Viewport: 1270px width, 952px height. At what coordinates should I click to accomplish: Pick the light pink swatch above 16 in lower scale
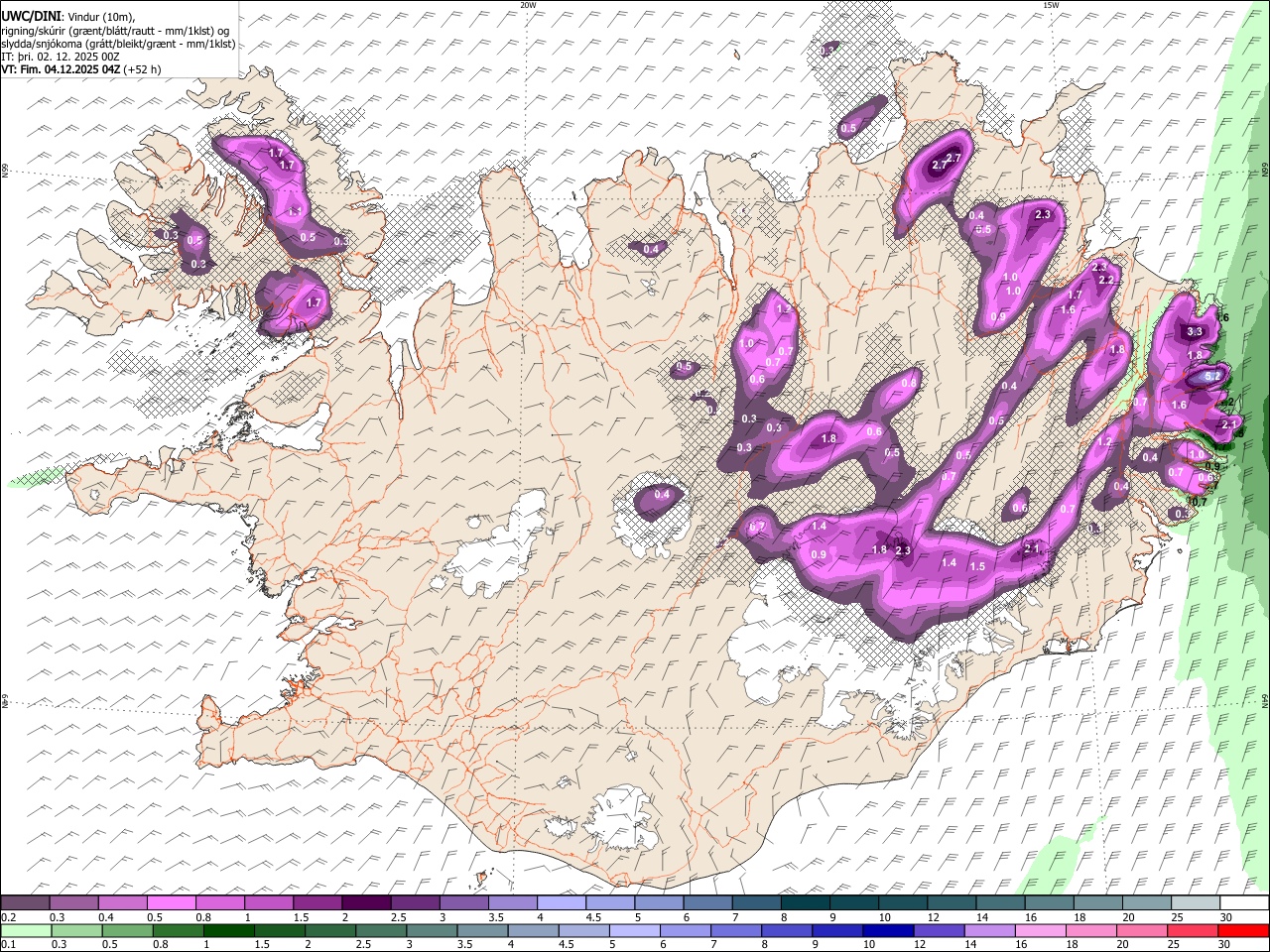tap(1040, 930)
